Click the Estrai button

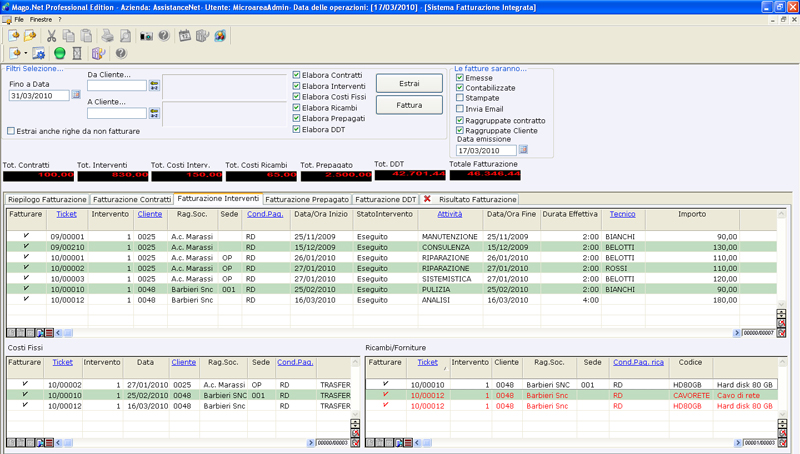(409, 83)
